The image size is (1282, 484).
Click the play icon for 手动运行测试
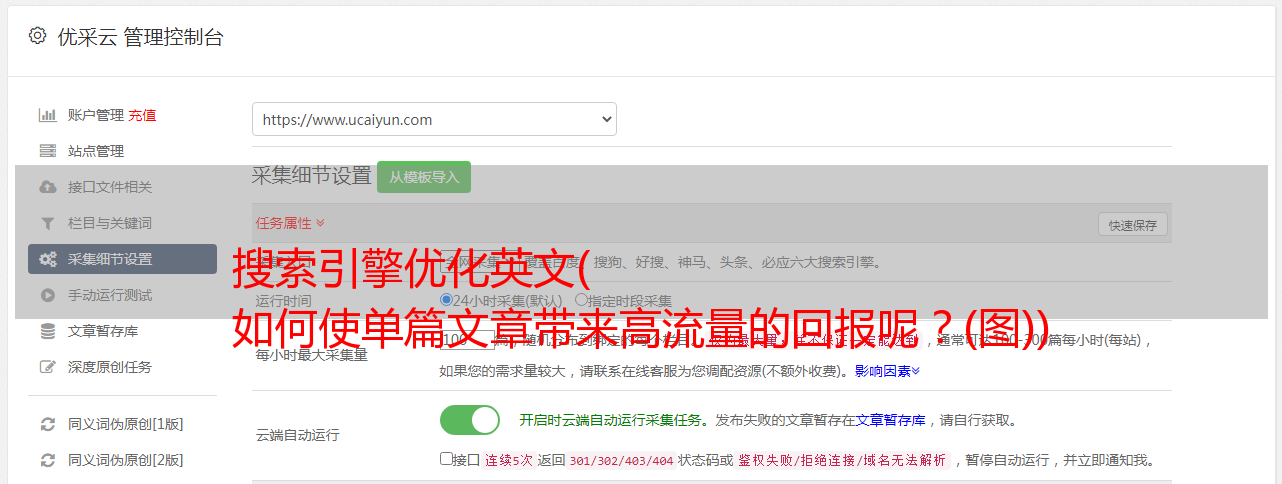47,295
